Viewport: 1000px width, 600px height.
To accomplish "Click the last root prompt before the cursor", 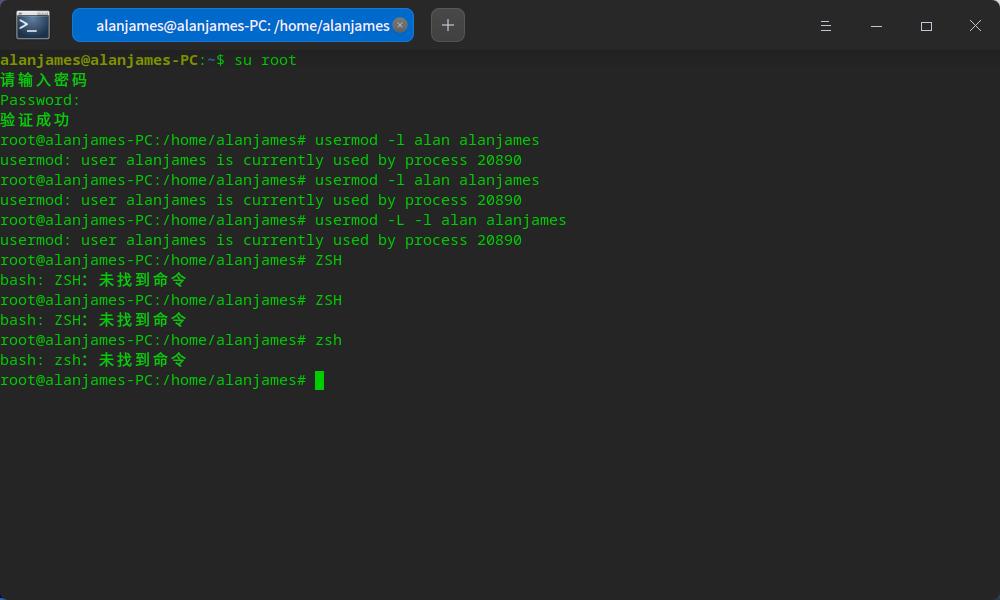I will pyautogui.click(x=153, y=380).
